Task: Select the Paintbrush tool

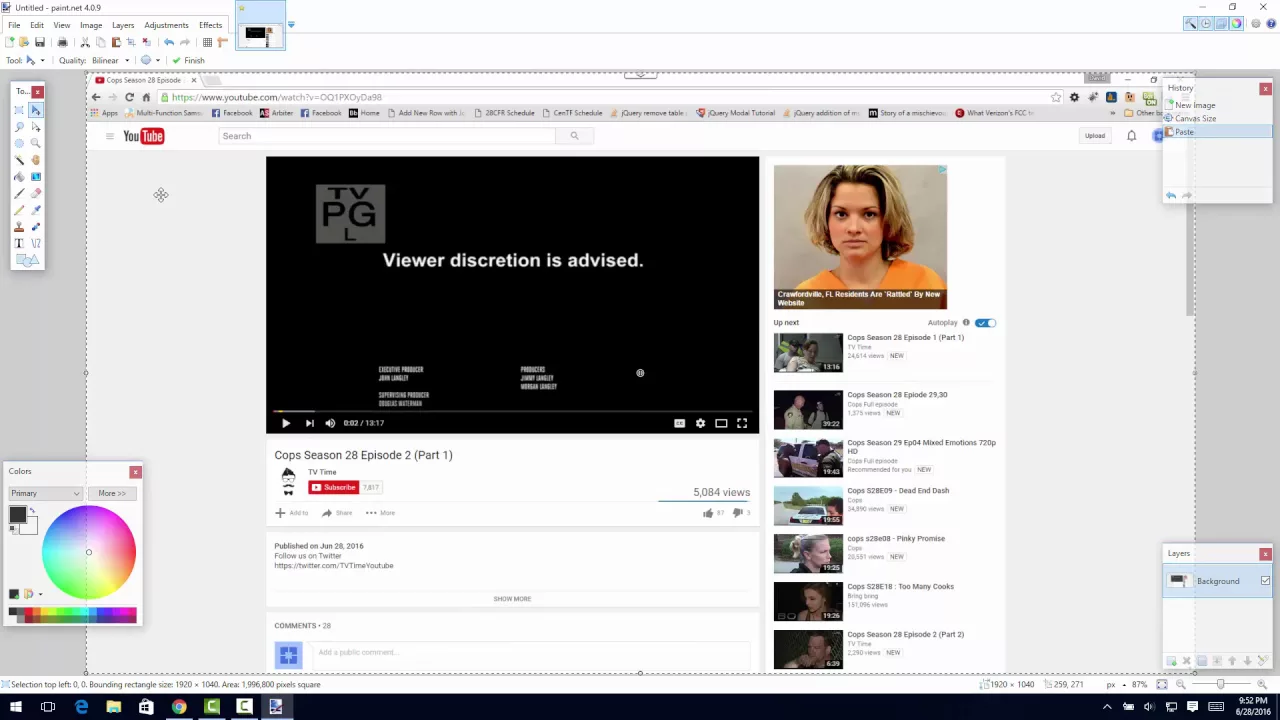Action: pyautogui.click(x=19, y=193)
